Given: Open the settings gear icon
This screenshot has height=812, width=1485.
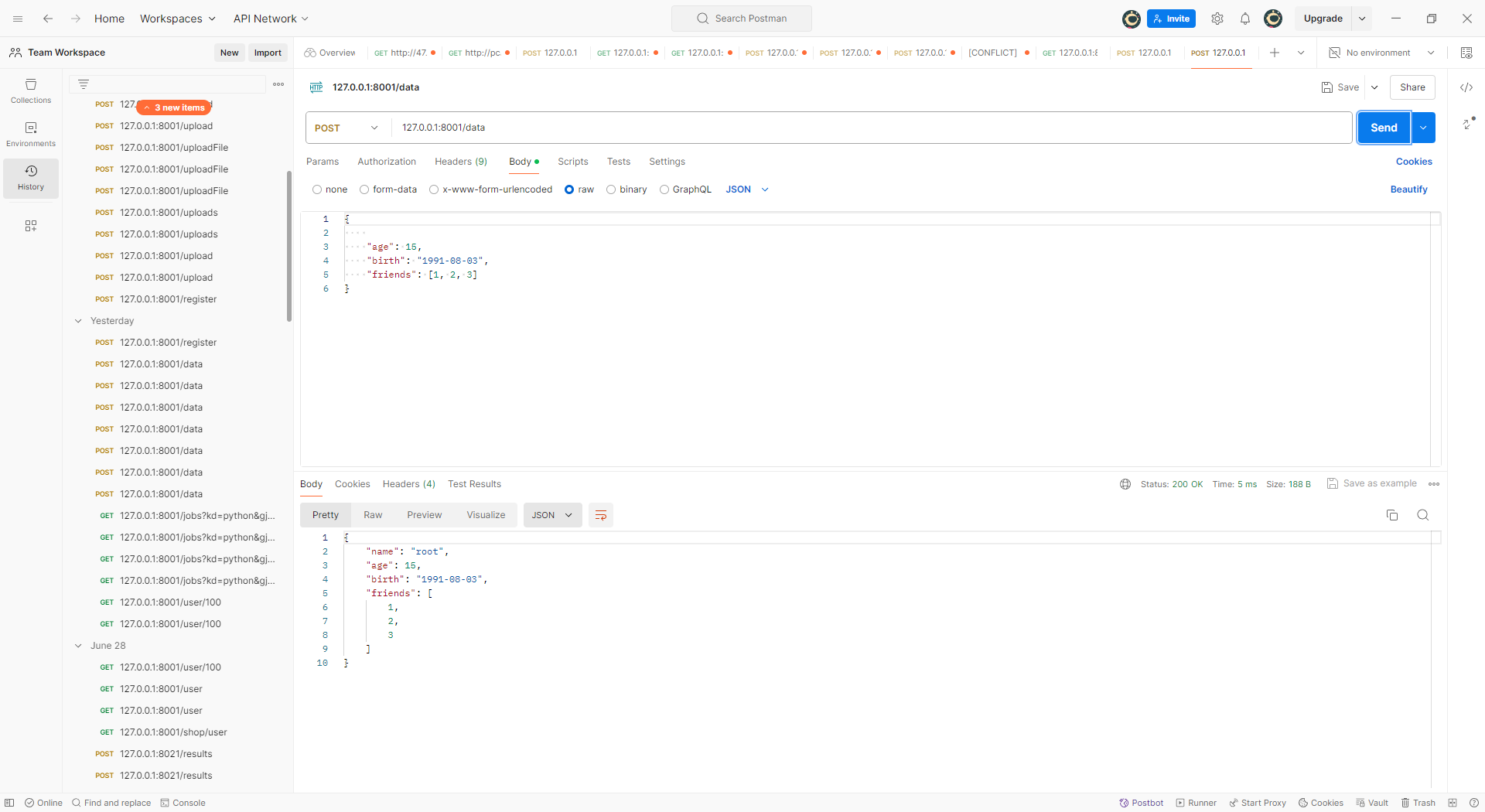Looking at the screenshot, I should pyautogui.click(x=1217, y=19).
